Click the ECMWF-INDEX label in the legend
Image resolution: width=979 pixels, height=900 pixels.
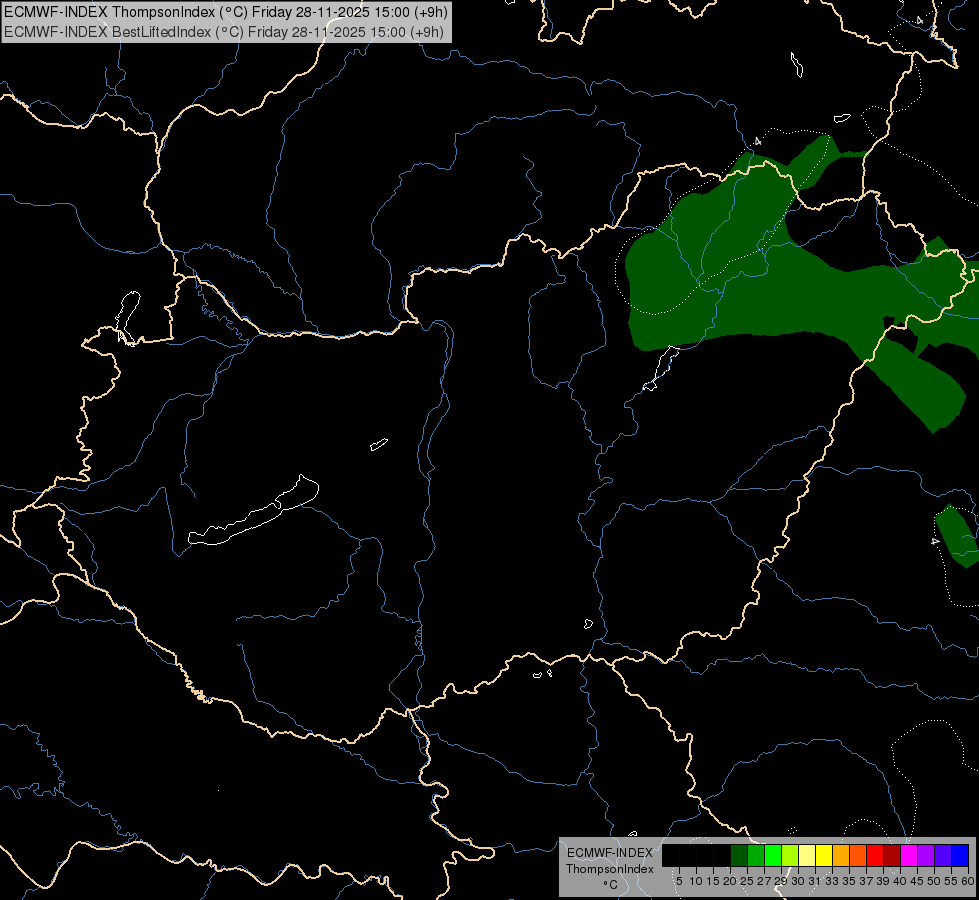point(609,853)
